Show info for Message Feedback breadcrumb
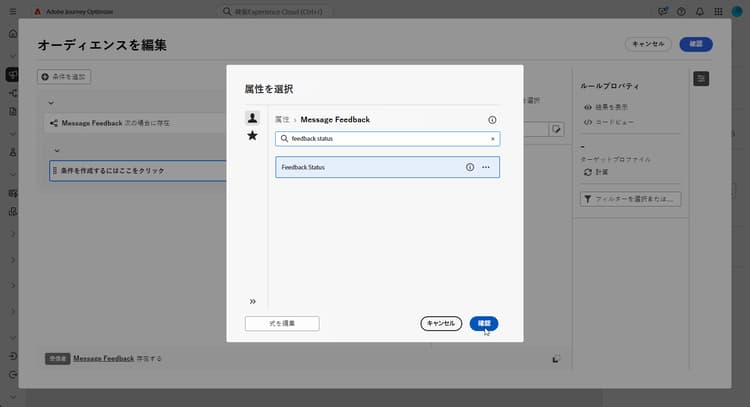 point(492,120)
